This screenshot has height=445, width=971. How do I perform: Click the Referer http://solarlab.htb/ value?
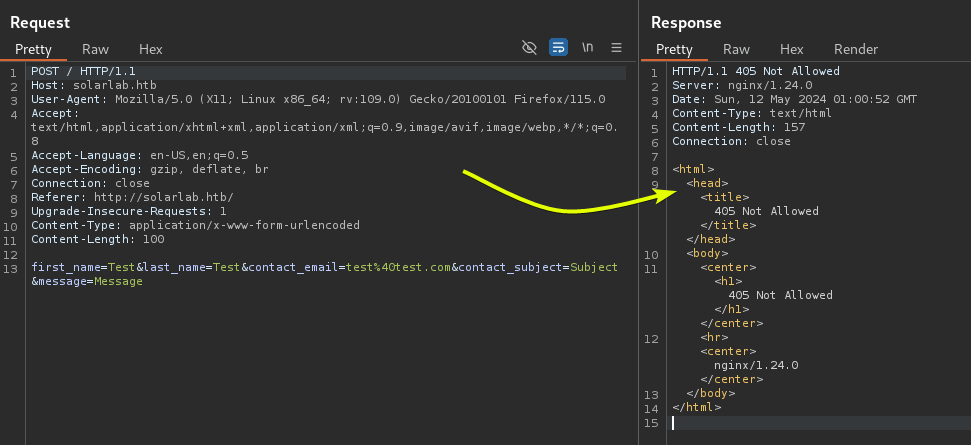(163, 198)
